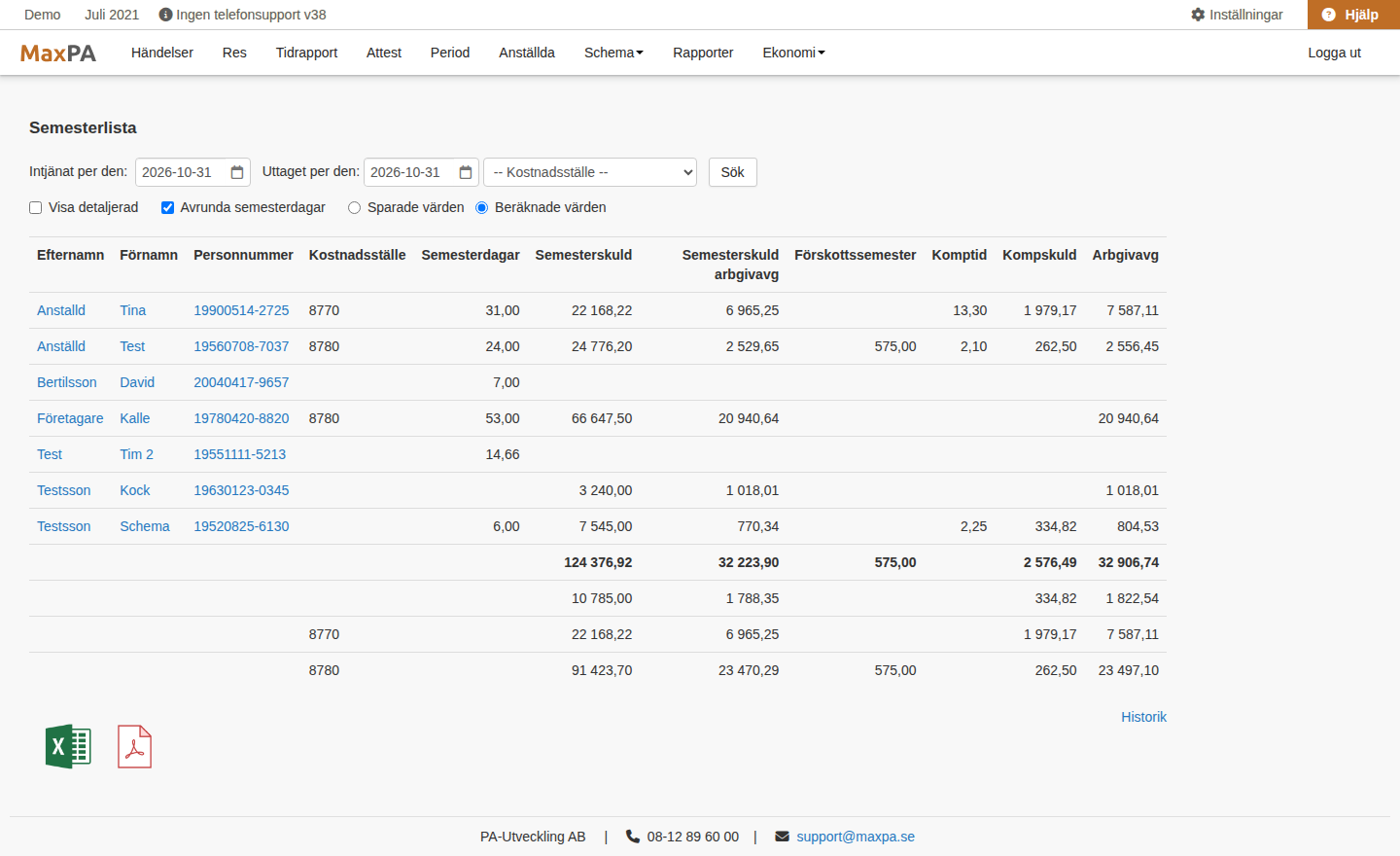The width and height of the screenshot is (1400, 856).
Task: Open the Attest page
Action: tap(384, 53)
